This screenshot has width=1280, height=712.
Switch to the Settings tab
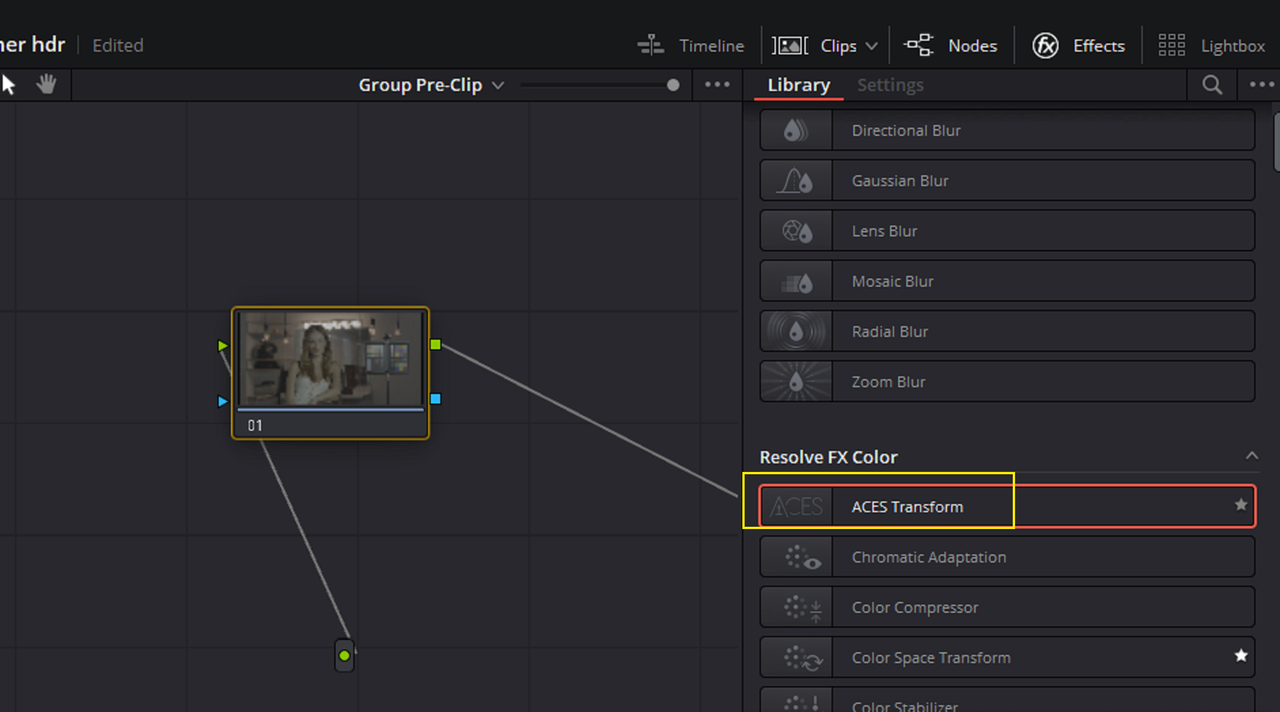click(x=890, y=85)
